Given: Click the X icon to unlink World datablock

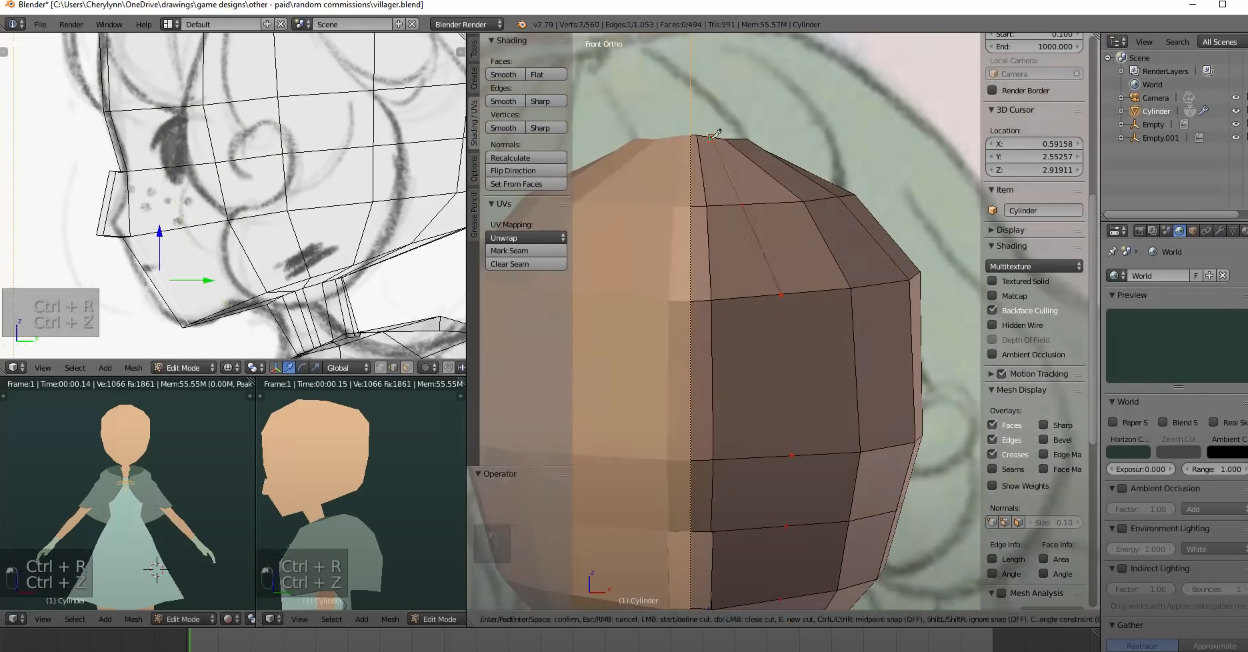Looking at the screenshot, I should tap(1223, 275).
